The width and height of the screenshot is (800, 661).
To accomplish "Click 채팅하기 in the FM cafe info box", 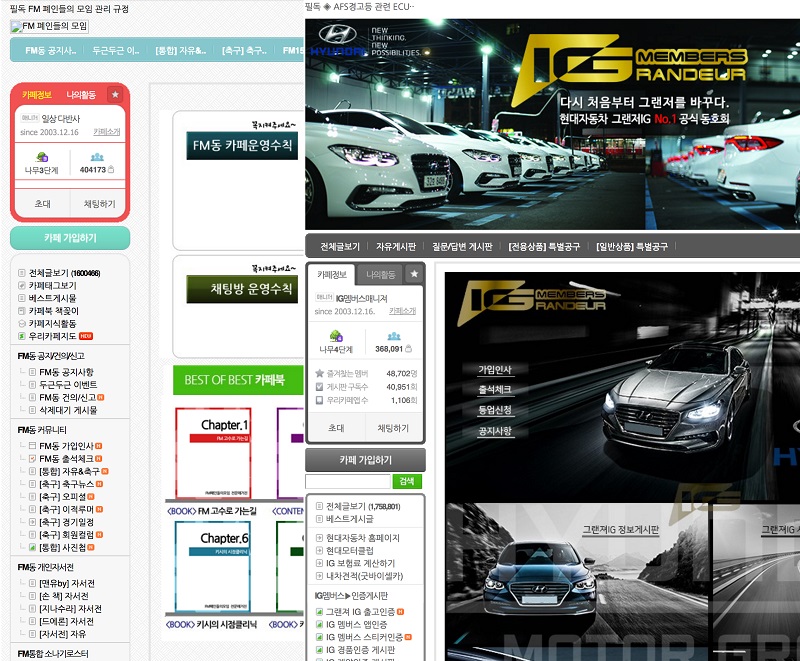I will pos(99,204).
